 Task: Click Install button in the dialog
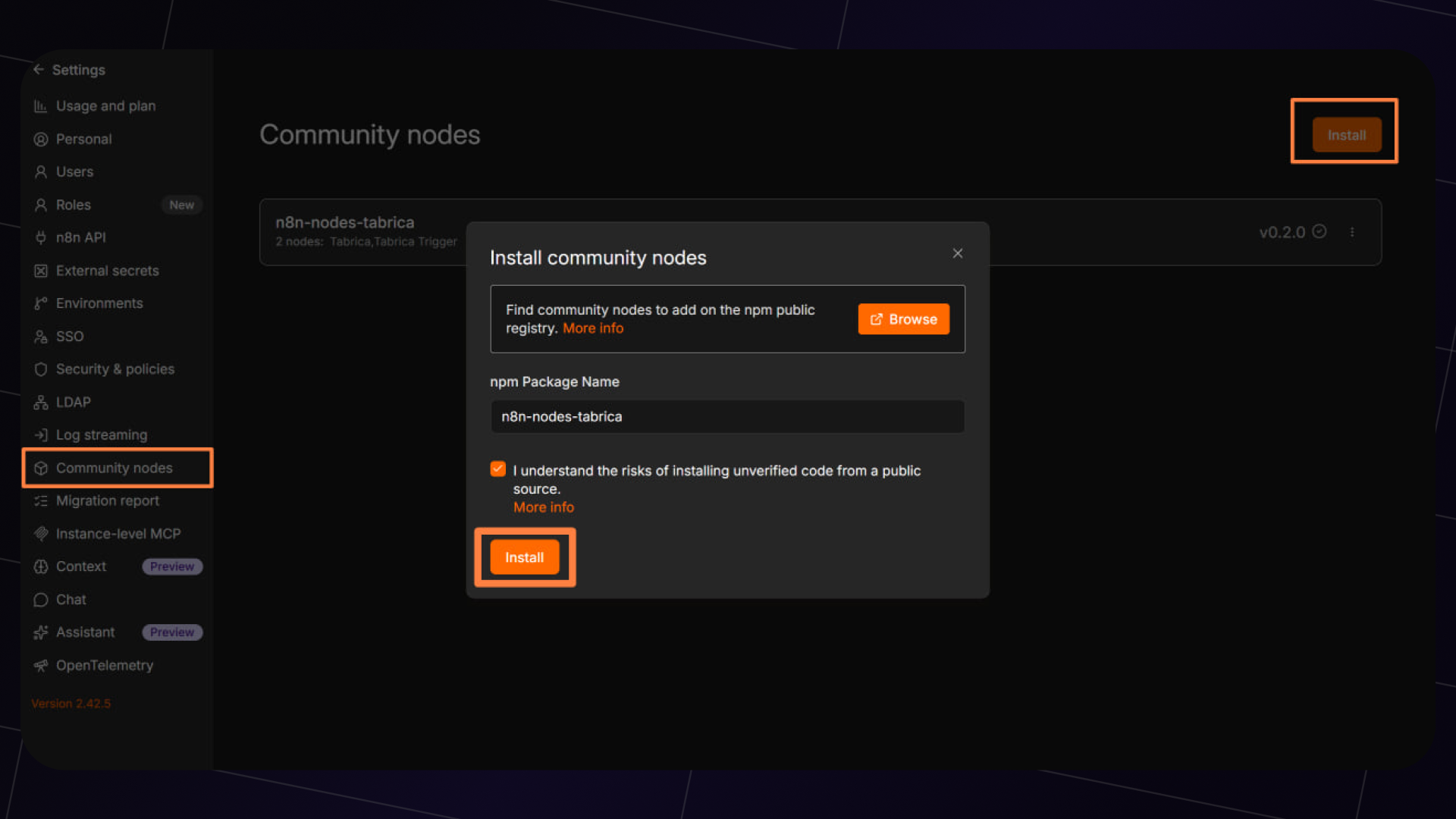click(525, 557)
